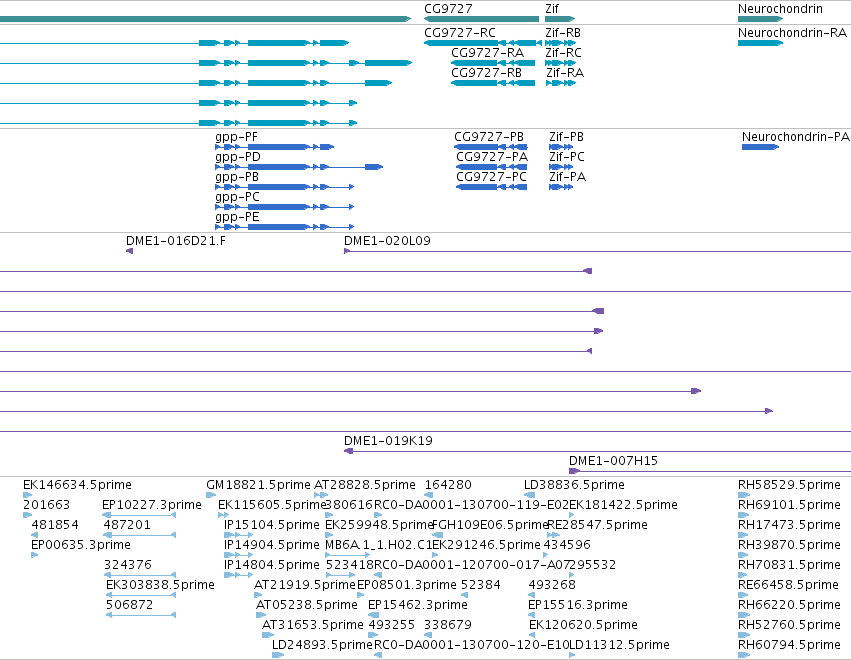Image resolution: width=851 pixels, height=660 pixels.
Task: Select EST EK303838.5prime
Action: (x=160, y=585)
